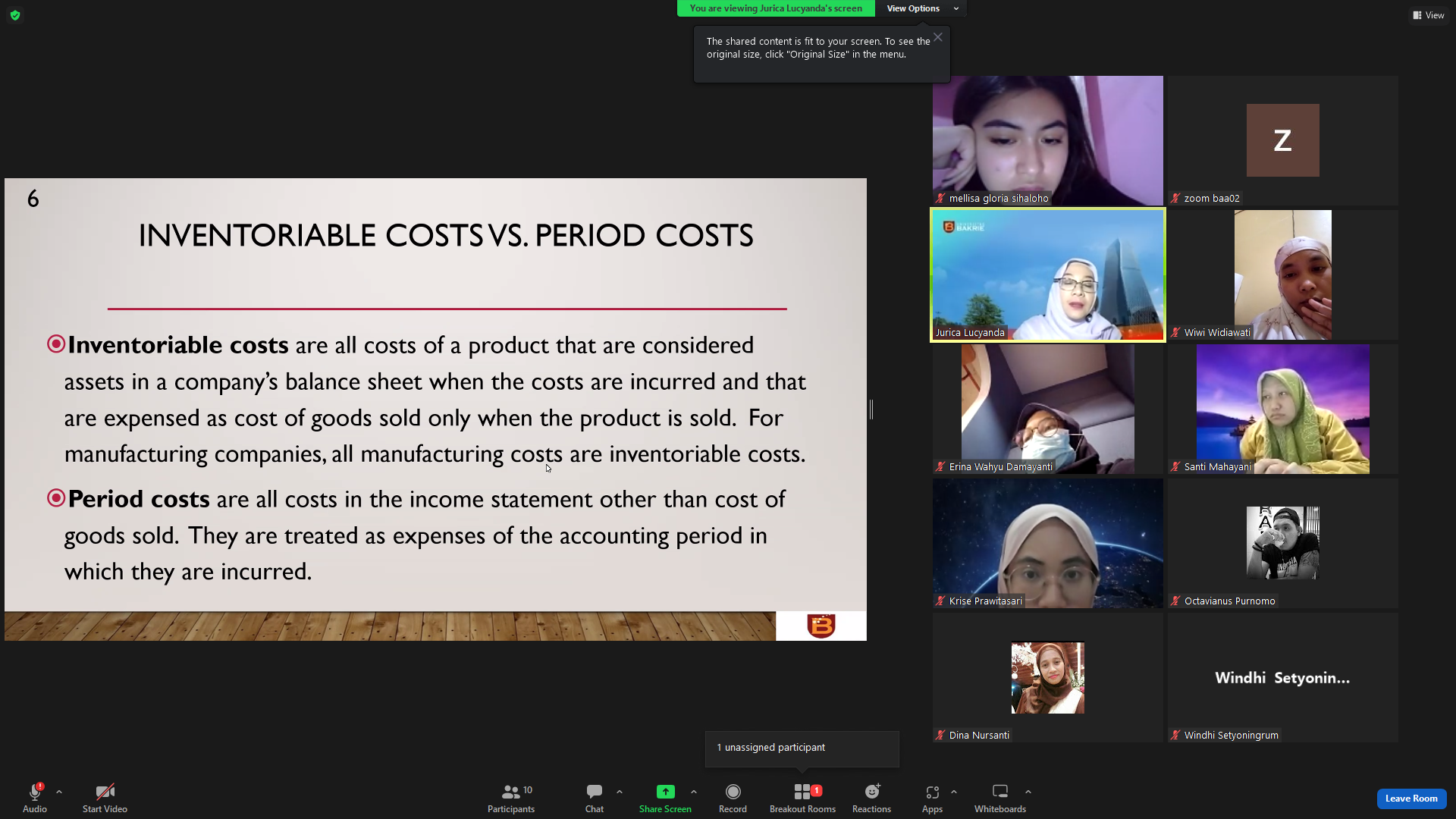Image resolution: width=1456 pixels, height=819 pixels.
Task: Select Jurica Lucyanda's video tile
Action: click(x=1048, y=275)
